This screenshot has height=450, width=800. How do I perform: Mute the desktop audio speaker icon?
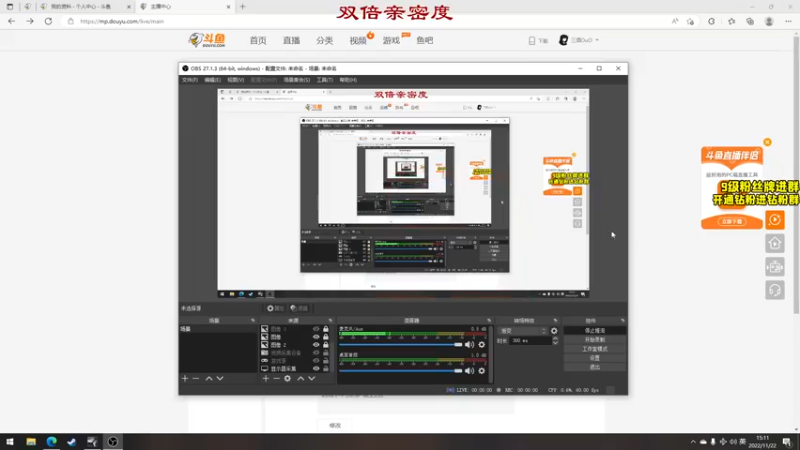pos(469,371)
